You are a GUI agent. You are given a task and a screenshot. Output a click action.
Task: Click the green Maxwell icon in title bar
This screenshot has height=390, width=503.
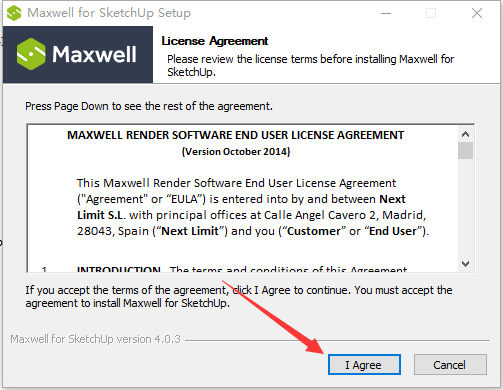[x=14, y=13]
